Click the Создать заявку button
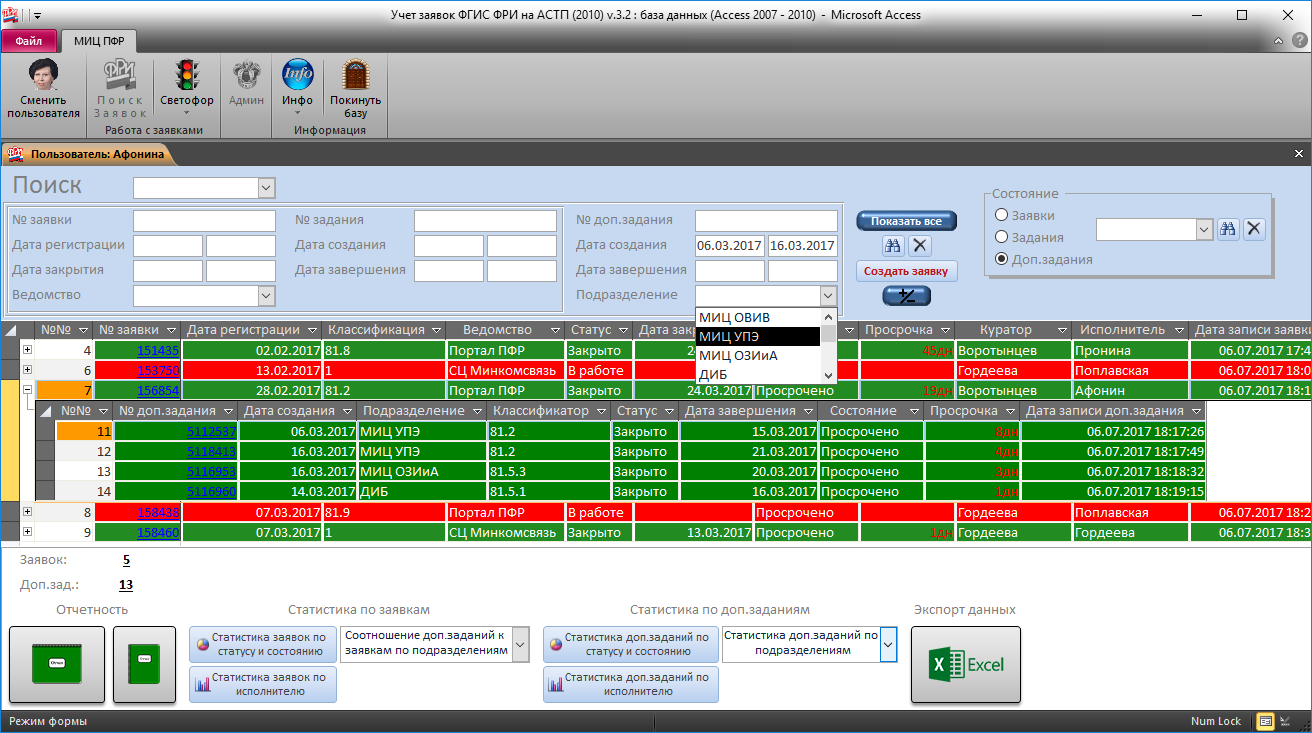The height and width of the screenshot is (733, 1312). pos(906,270)
